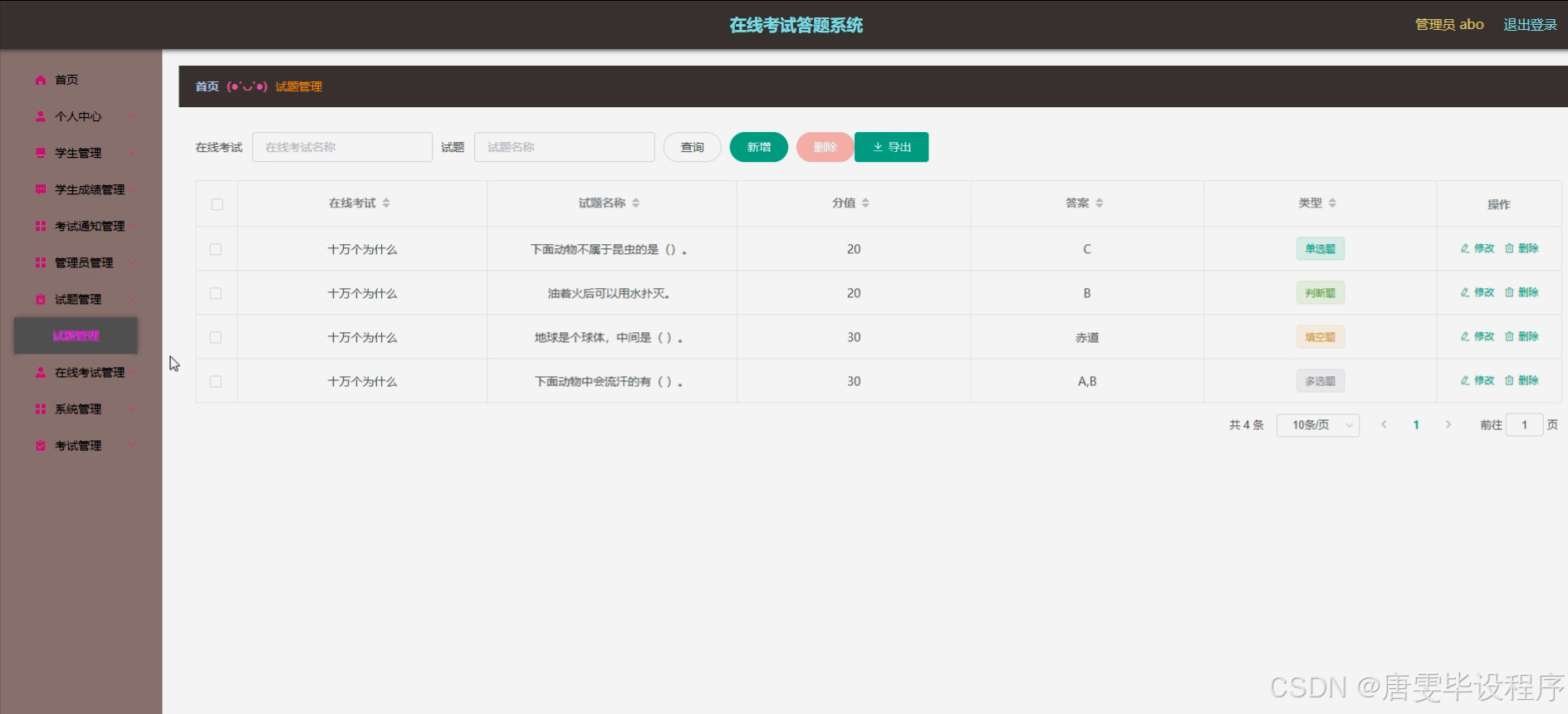The image size is (1568, 714).
Task: Check the row with answer B
Action: click(x=216, y=293)
